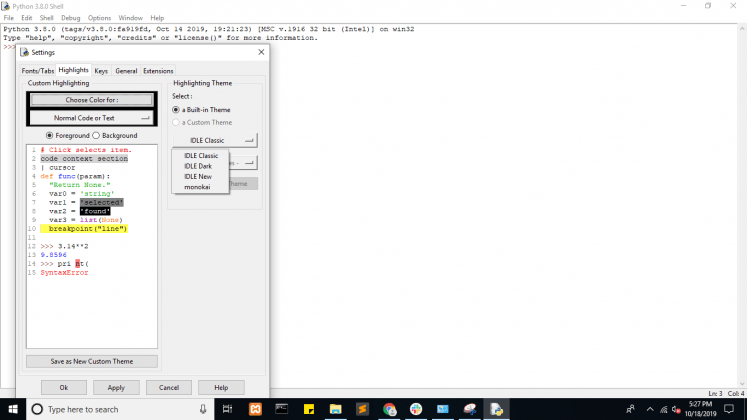The image size is (747, 420).
Task: Click the yellow breakpoint line in sample code
Action: tap(87, 229)
